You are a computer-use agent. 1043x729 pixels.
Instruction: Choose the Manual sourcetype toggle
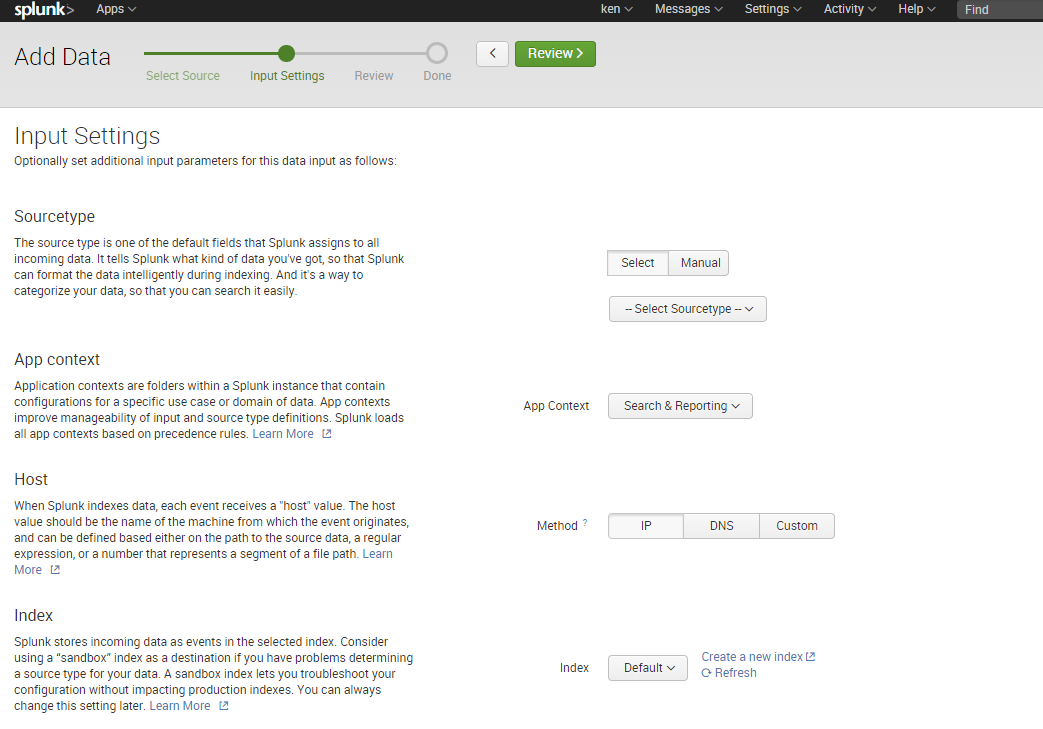pos(700,263)
